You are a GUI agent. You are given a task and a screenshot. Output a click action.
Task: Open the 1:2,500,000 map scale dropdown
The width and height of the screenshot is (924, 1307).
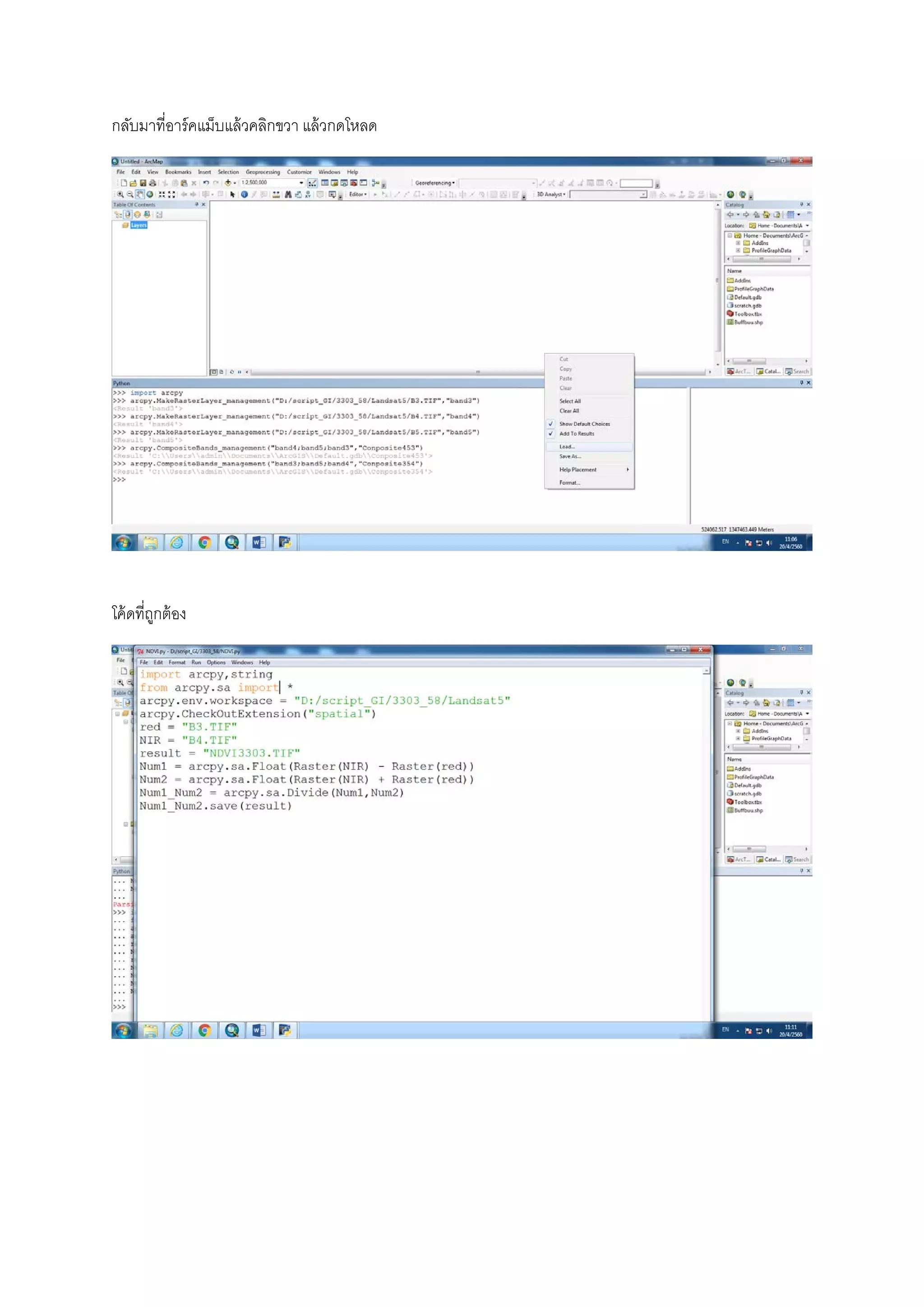301,183
